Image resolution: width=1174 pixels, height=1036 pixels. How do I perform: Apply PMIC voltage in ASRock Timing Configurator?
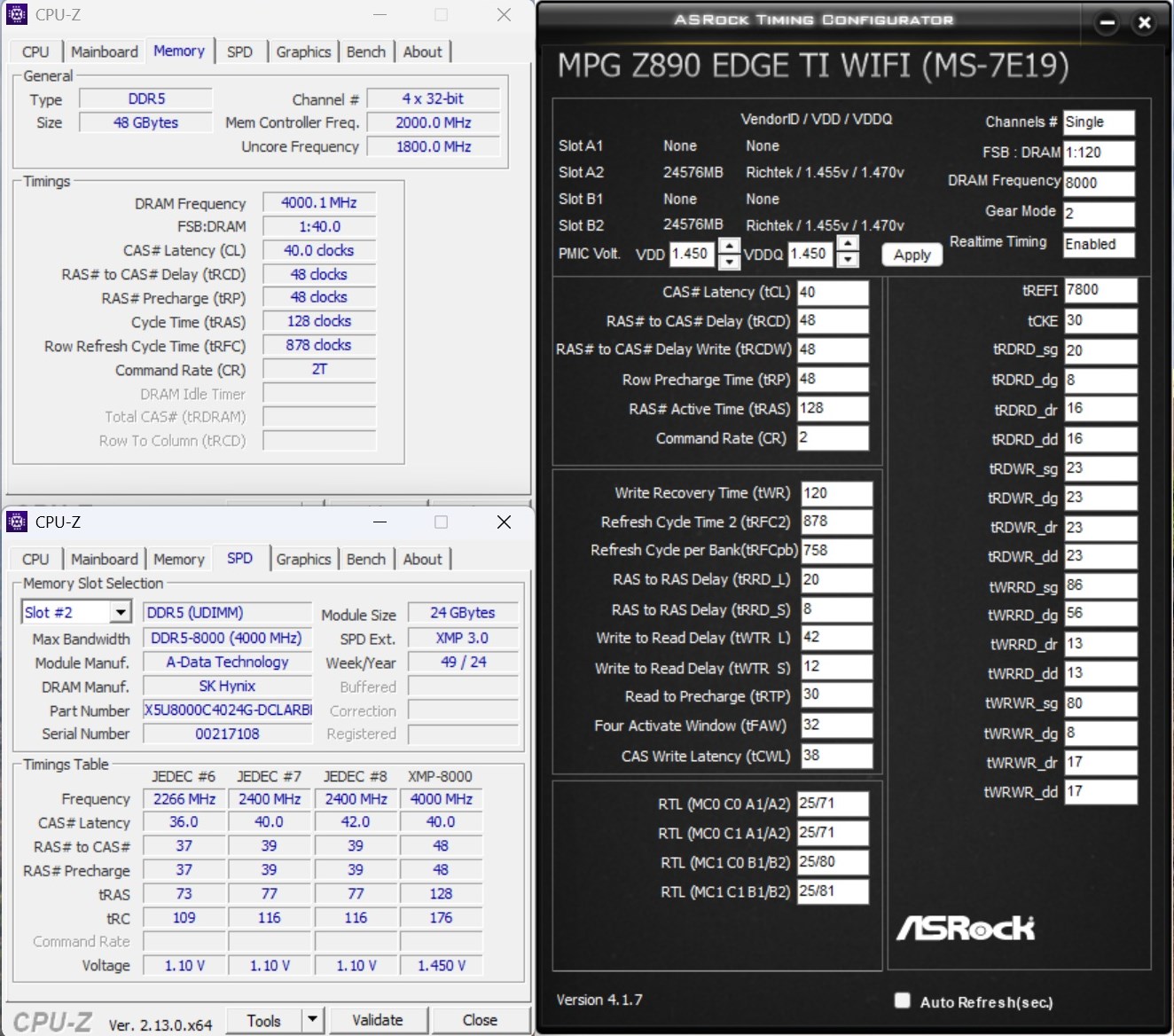[912, 255]
